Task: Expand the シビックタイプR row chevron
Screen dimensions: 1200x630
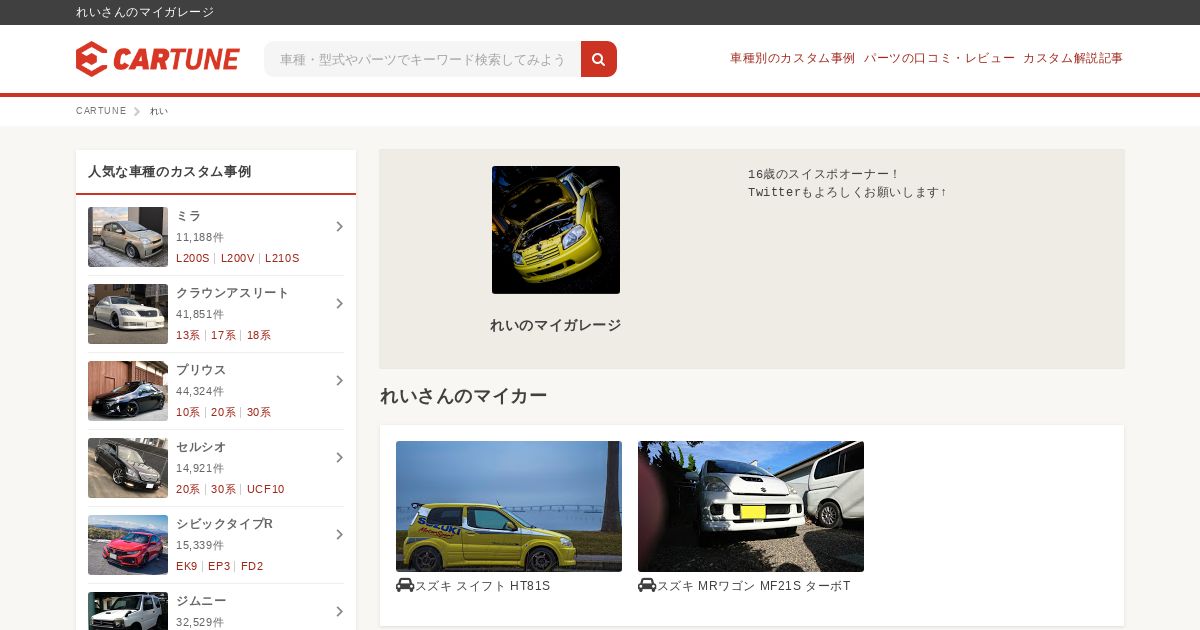Action: click(339, 535)
